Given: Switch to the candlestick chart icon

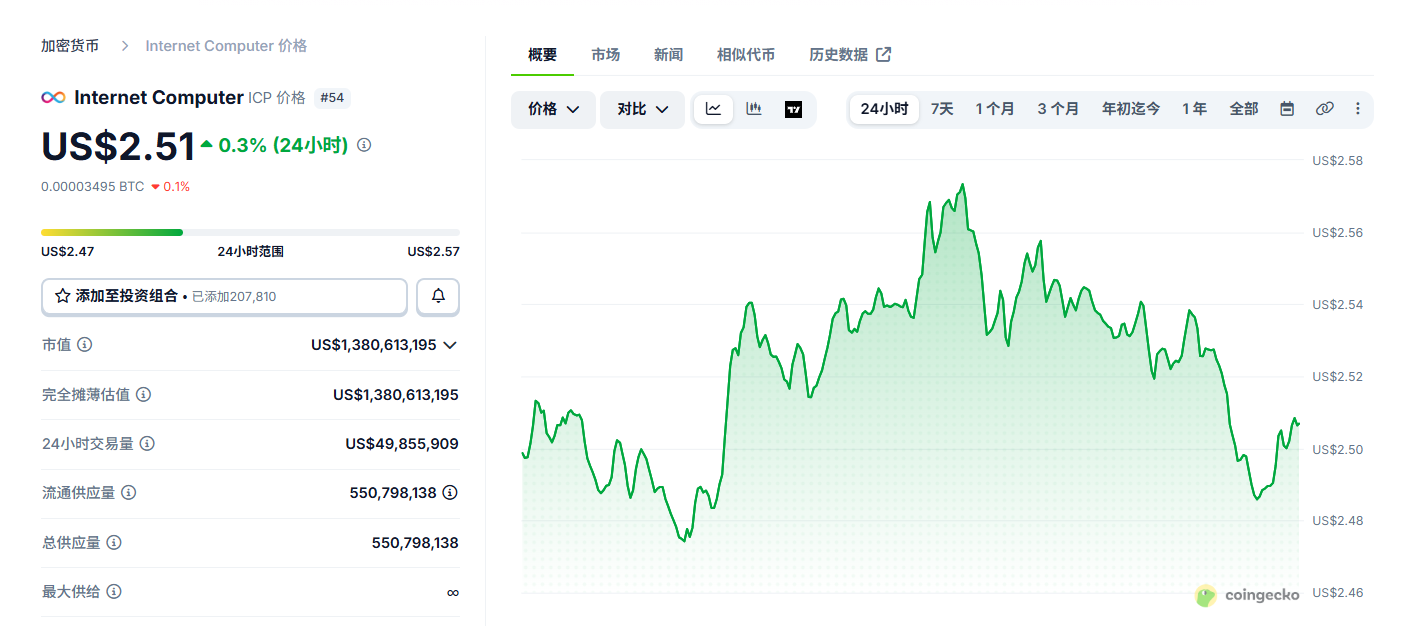Looking at the screenshot, I should 754,109.
